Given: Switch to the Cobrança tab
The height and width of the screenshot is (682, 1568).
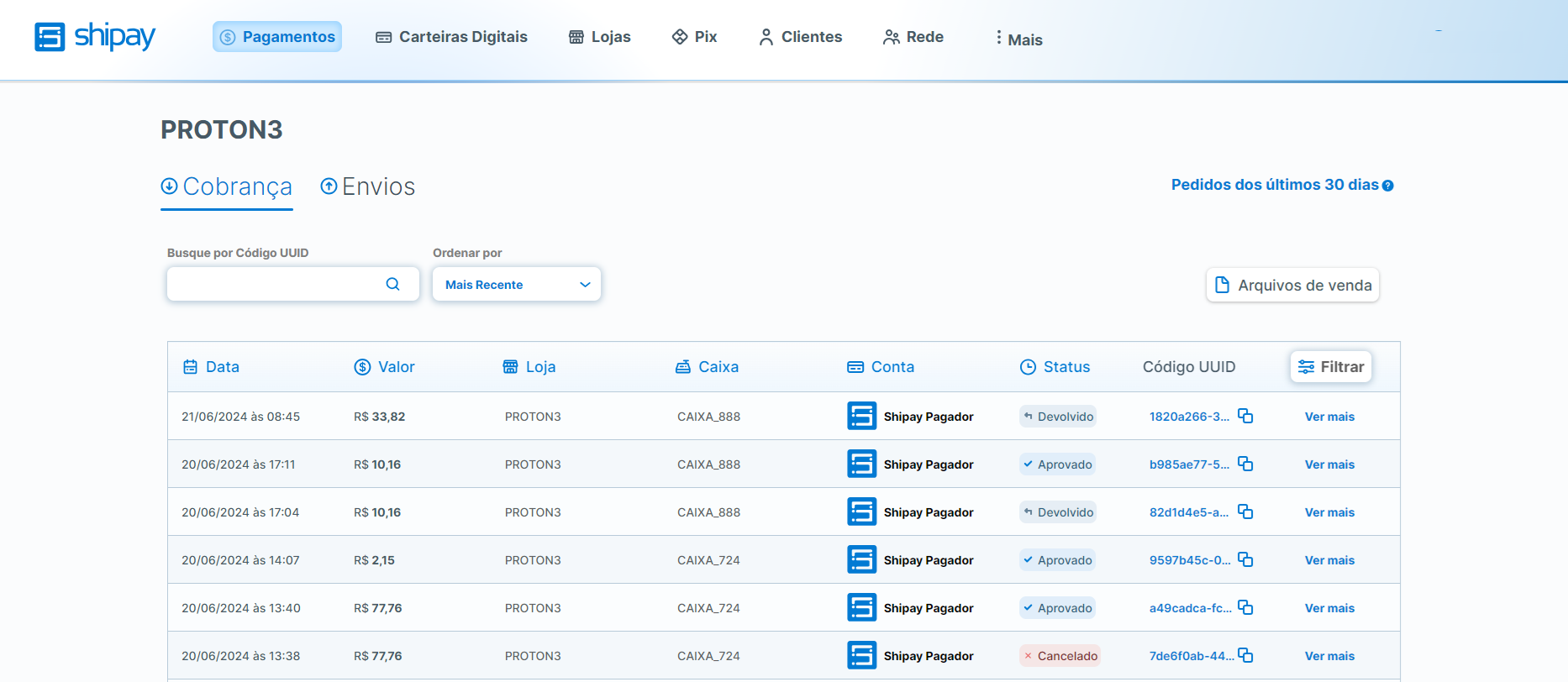Looking at the screenshot, I should (x=227, y=186).
